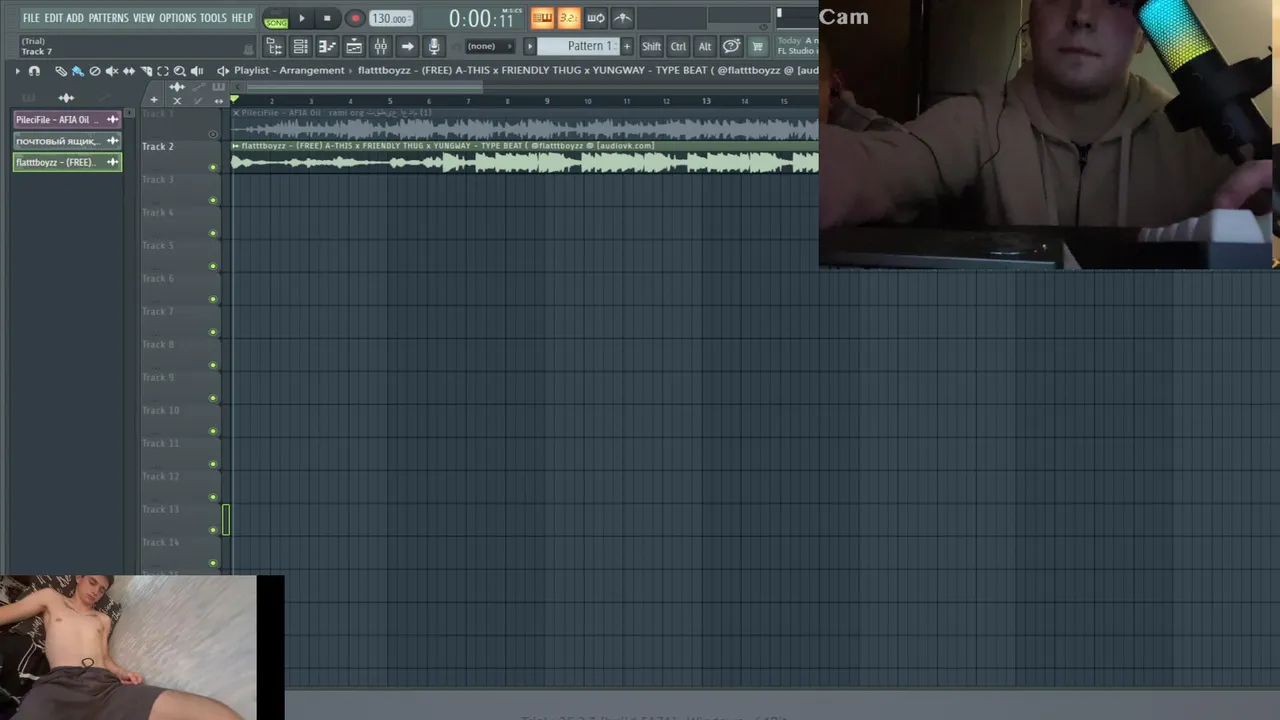1280x720 pixels.
Task: Click the plus icon in track header
Action: pyautogui.click(x=153, y=100)
